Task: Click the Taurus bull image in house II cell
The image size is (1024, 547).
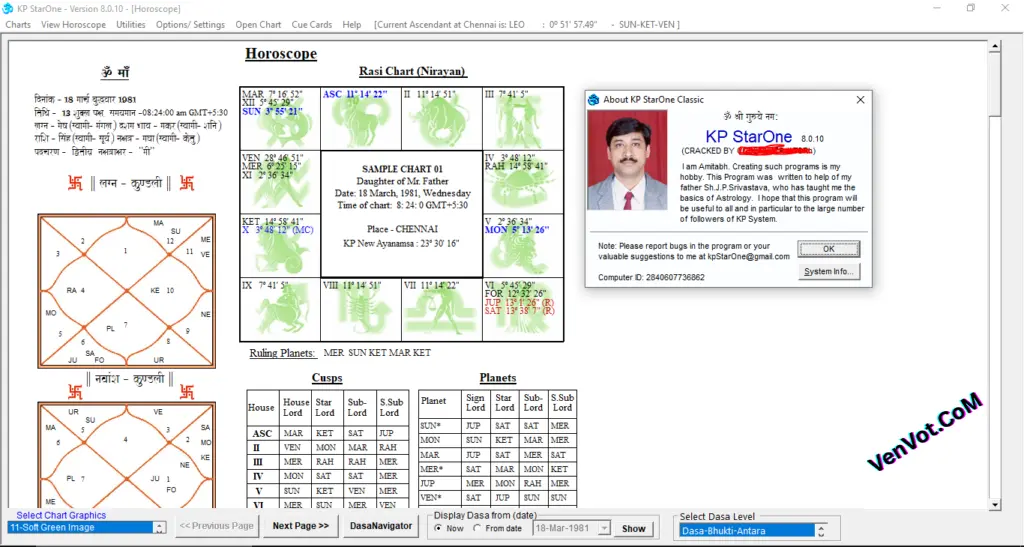Action: tap(441, 122)
